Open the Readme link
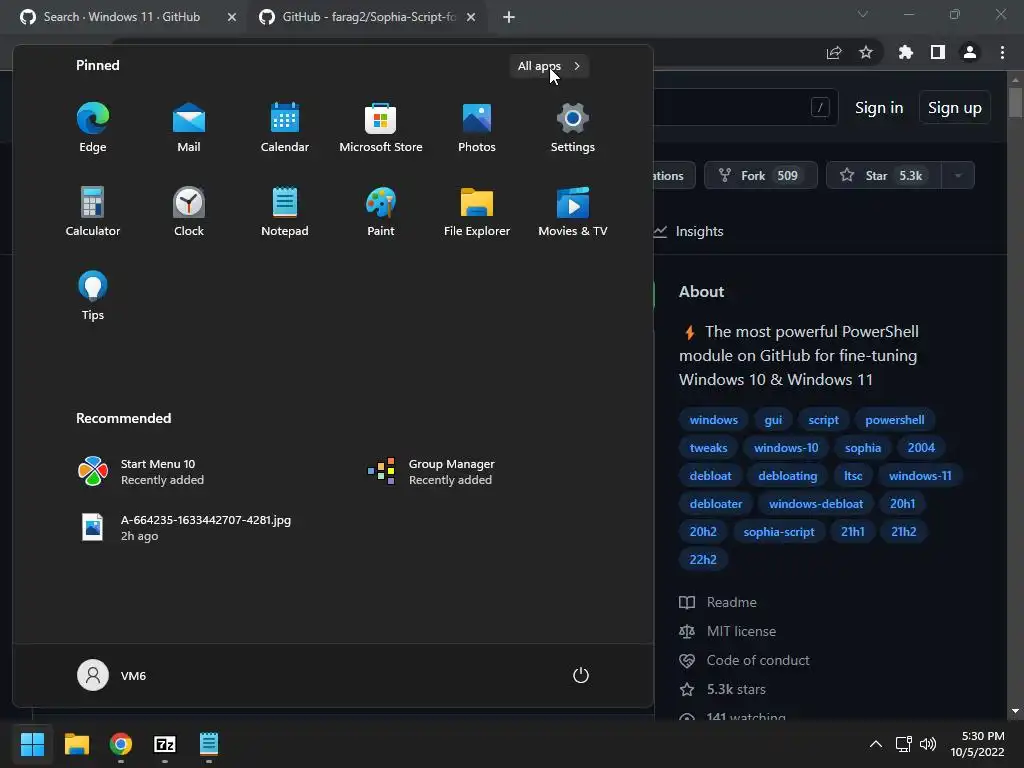 [718, 602]
